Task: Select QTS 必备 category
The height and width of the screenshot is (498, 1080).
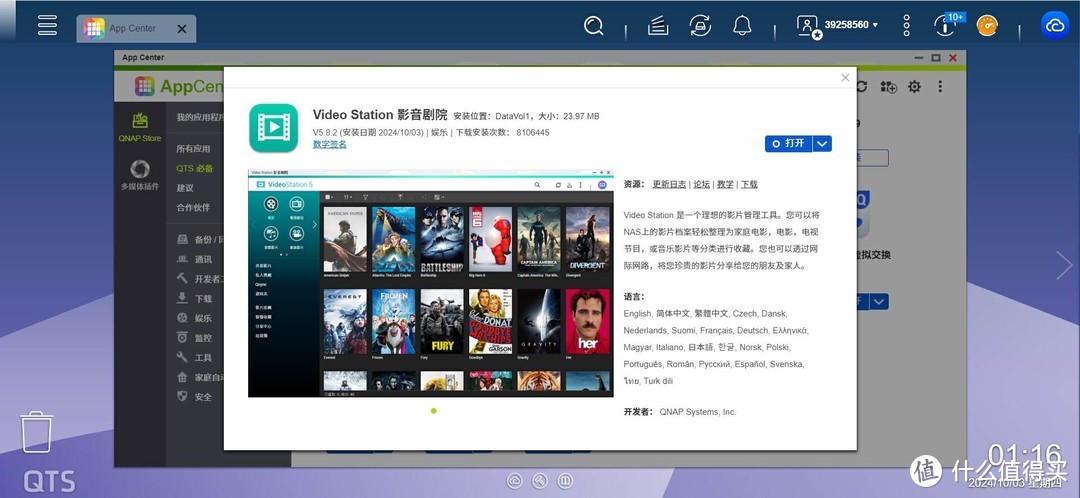Action: [x=195, y=168]
